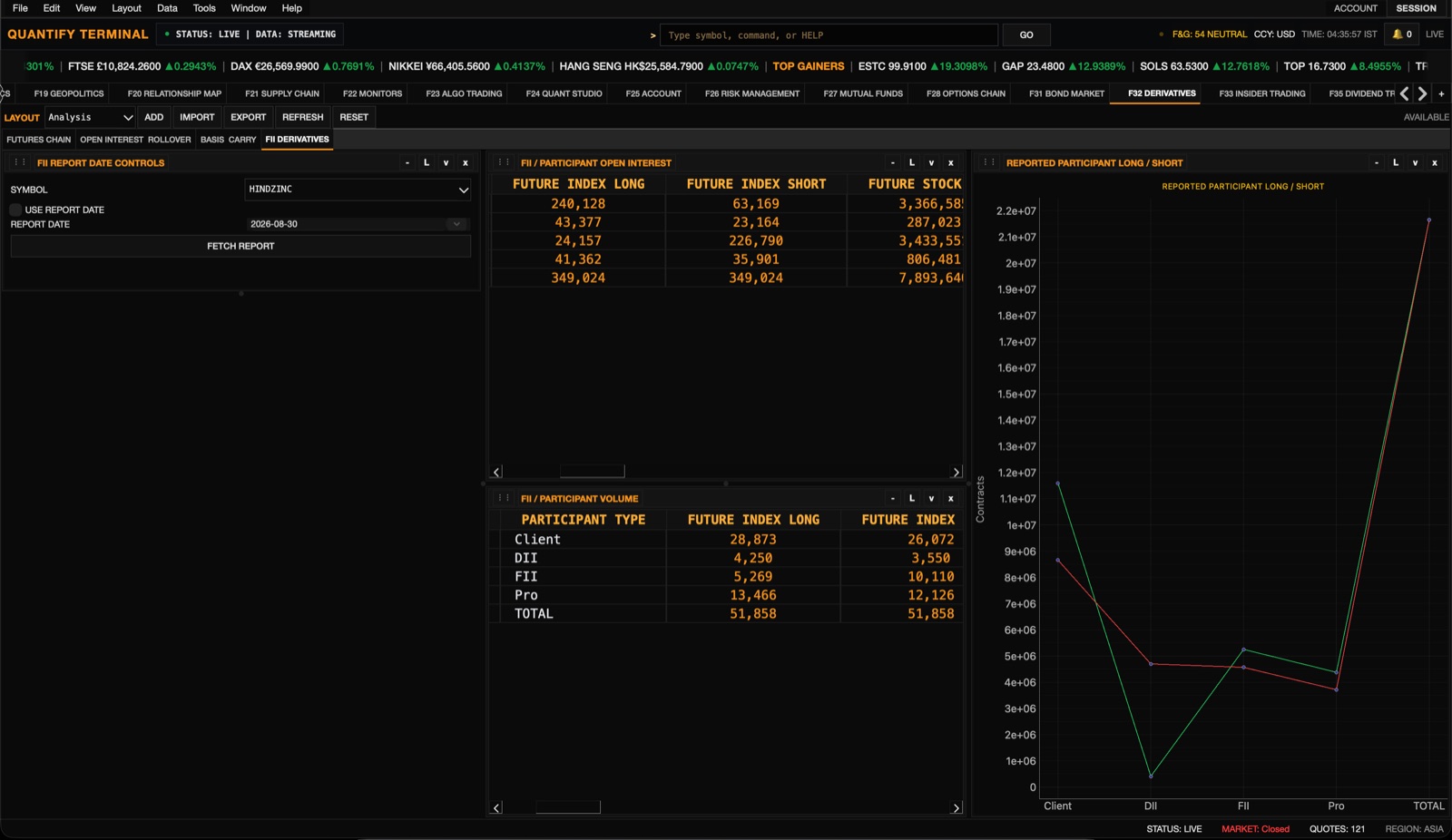The image size is (1452, 840).
Task: Minimize Reported Participant Long/Short panel
Action: click(1377, 163)
